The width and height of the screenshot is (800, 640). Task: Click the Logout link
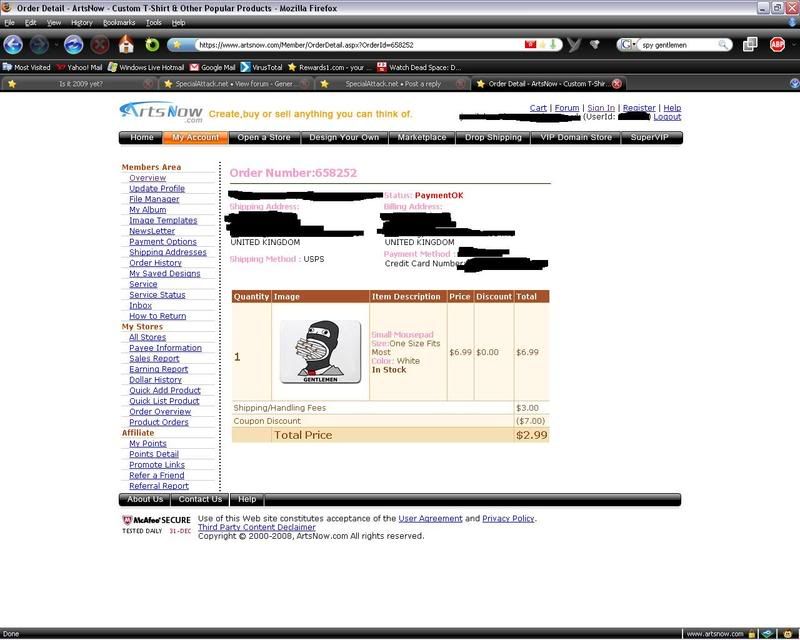coord(667,117)
